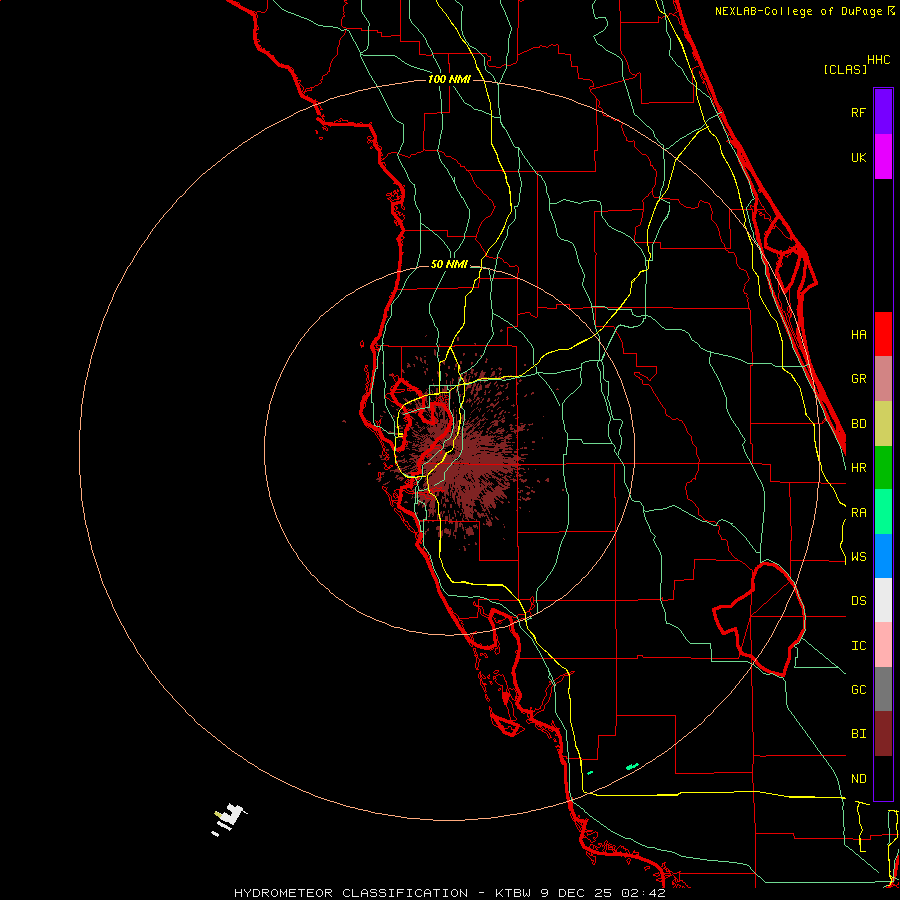Screen dimensions: 900x900
Task: Click the HYDROMETEOR CLASSIFICATION title text
Action: coord(351,893)
